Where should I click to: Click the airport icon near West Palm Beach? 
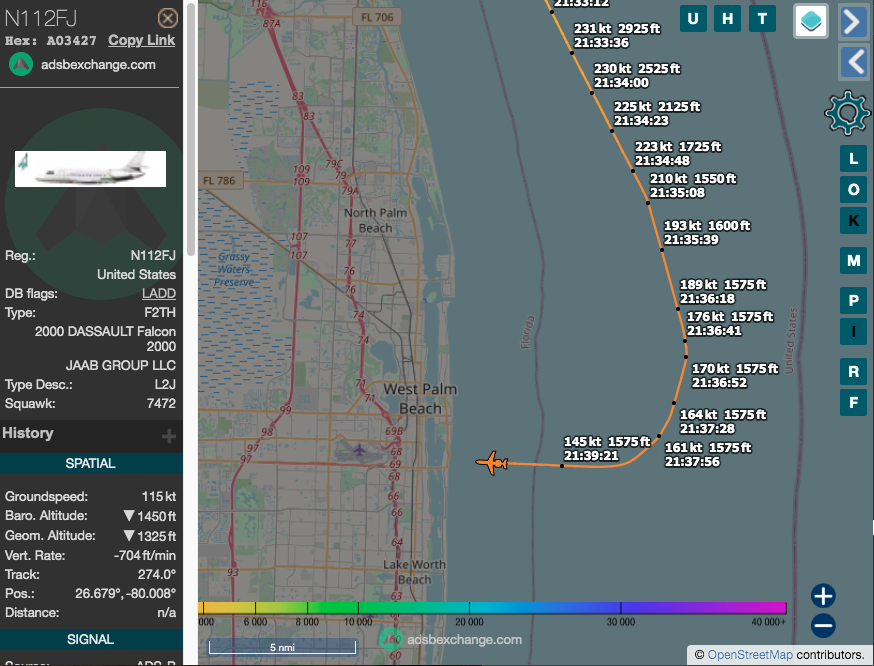[360, 449]
